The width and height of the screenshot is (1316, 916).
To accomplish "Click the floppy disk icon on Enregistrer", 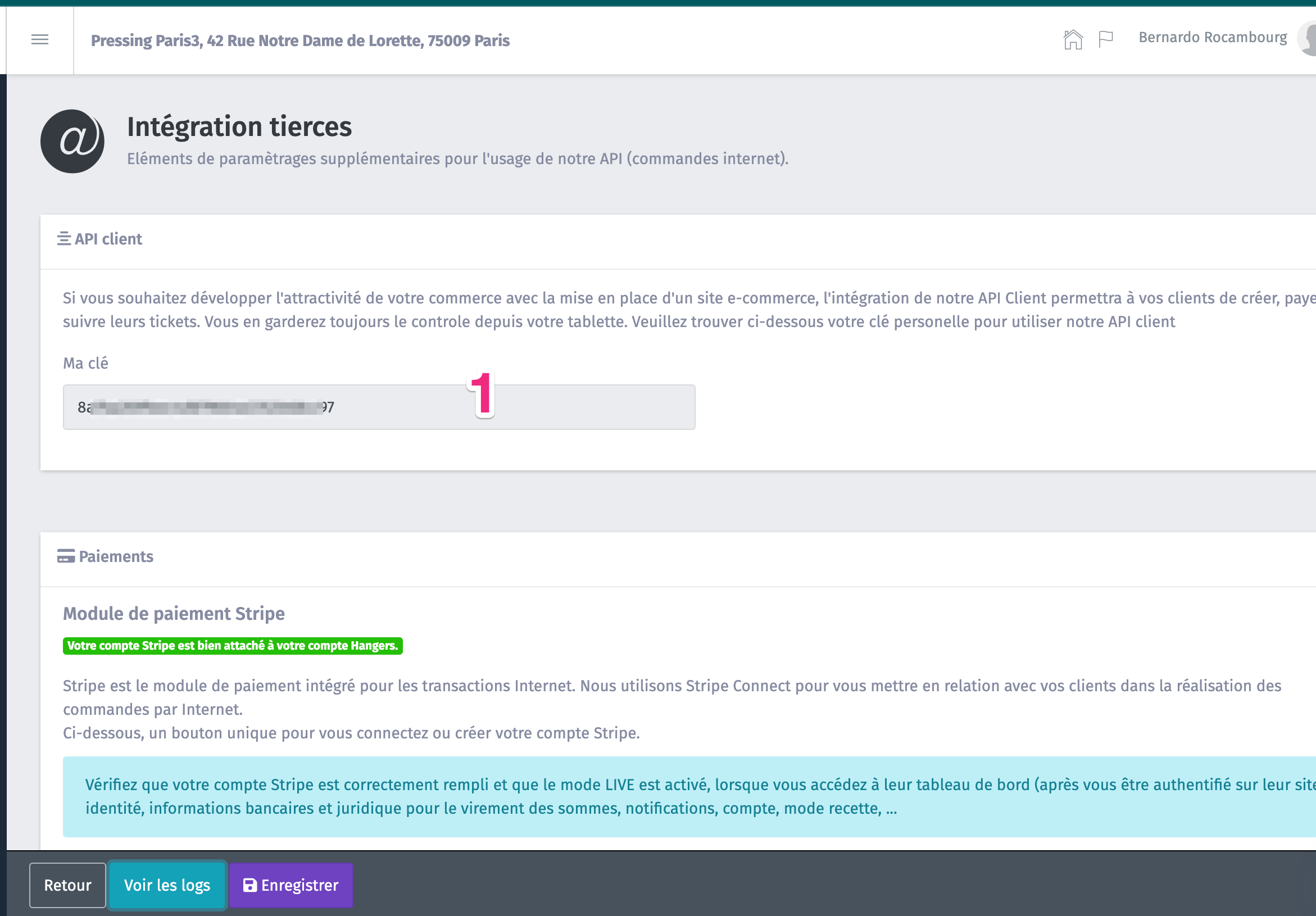I will [250, 885].
